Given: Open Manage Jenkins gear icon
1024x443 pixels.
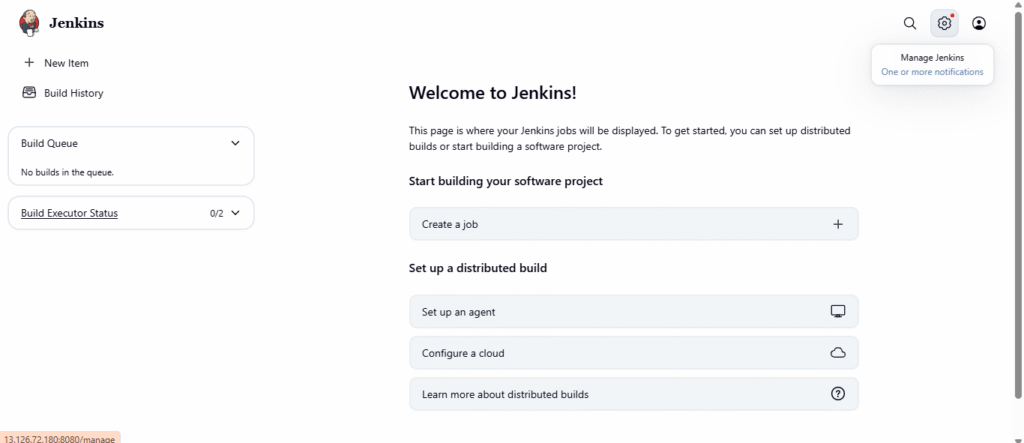Looking at the screenshot, I should [944, 23].
